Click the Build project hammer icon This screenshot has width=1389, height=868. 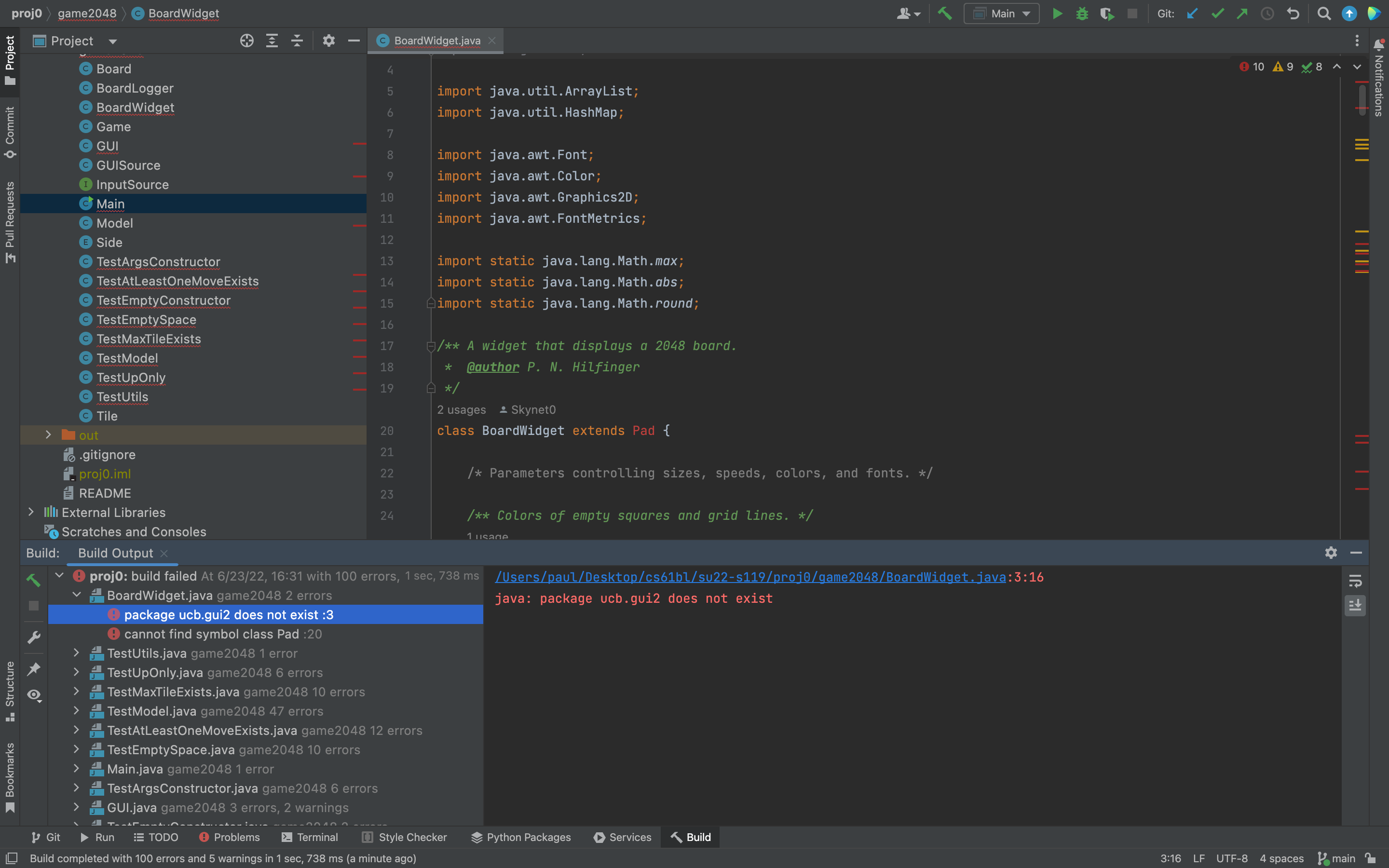(944, 13)
